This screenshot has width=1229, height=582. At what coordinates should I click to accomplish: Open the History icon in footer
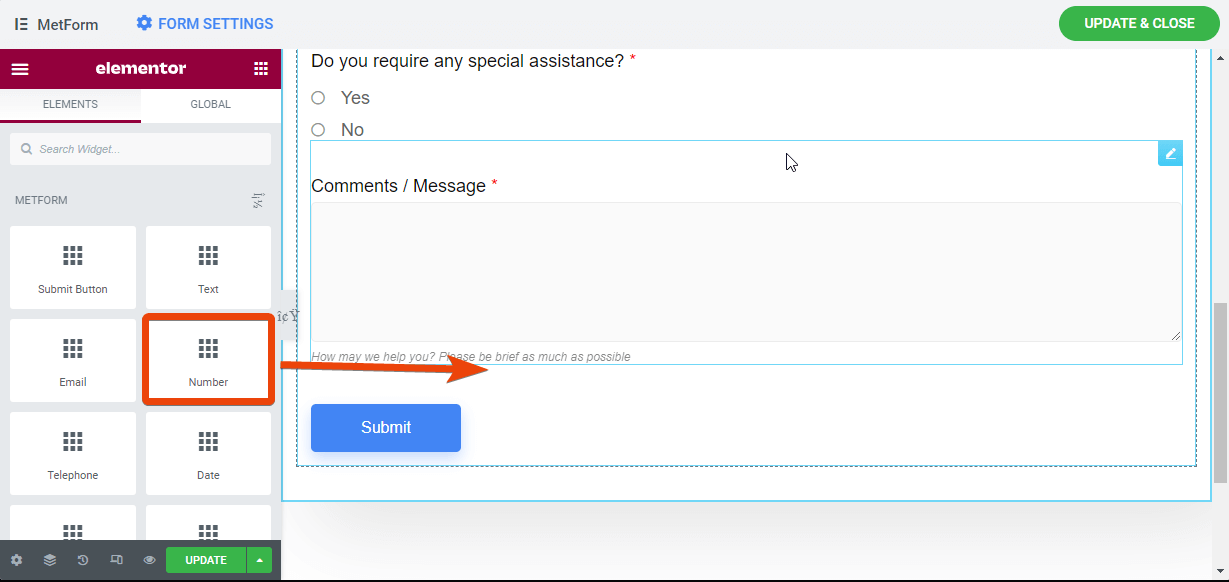(x=83, y=560)
